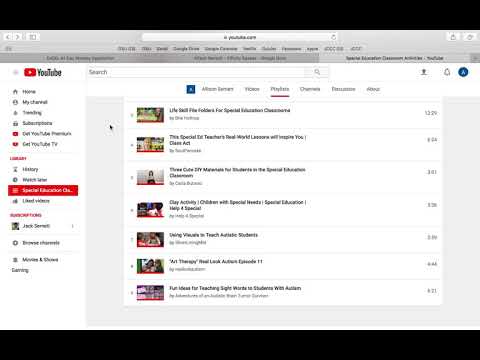Open the notifications bell
The height and width of the screenshot is (360, 480).
coord(447,72)
